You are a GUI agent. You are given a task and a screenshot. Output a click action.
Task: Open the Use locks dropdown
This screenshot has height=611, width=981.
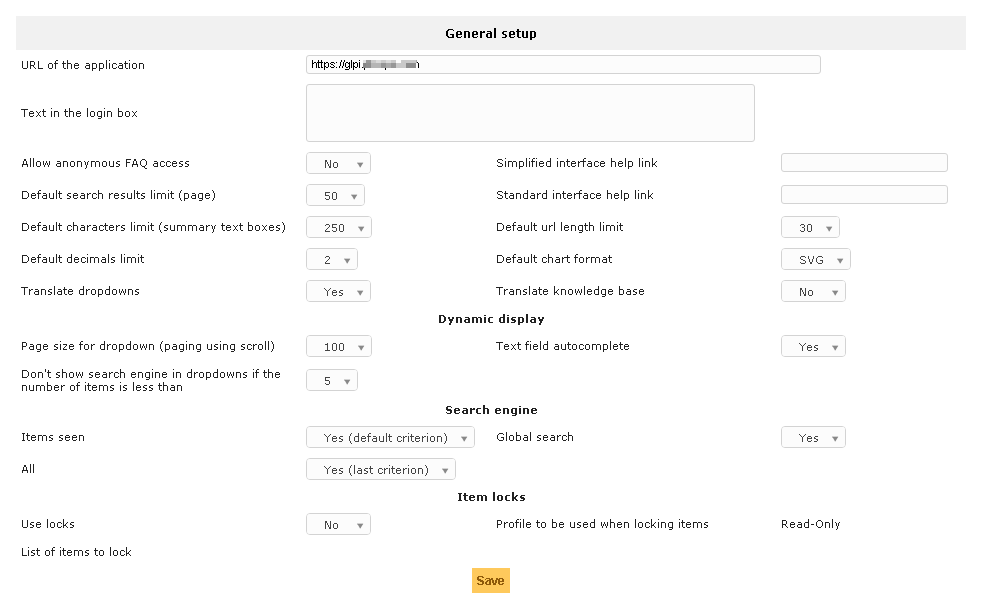click(x=340, y=524)
